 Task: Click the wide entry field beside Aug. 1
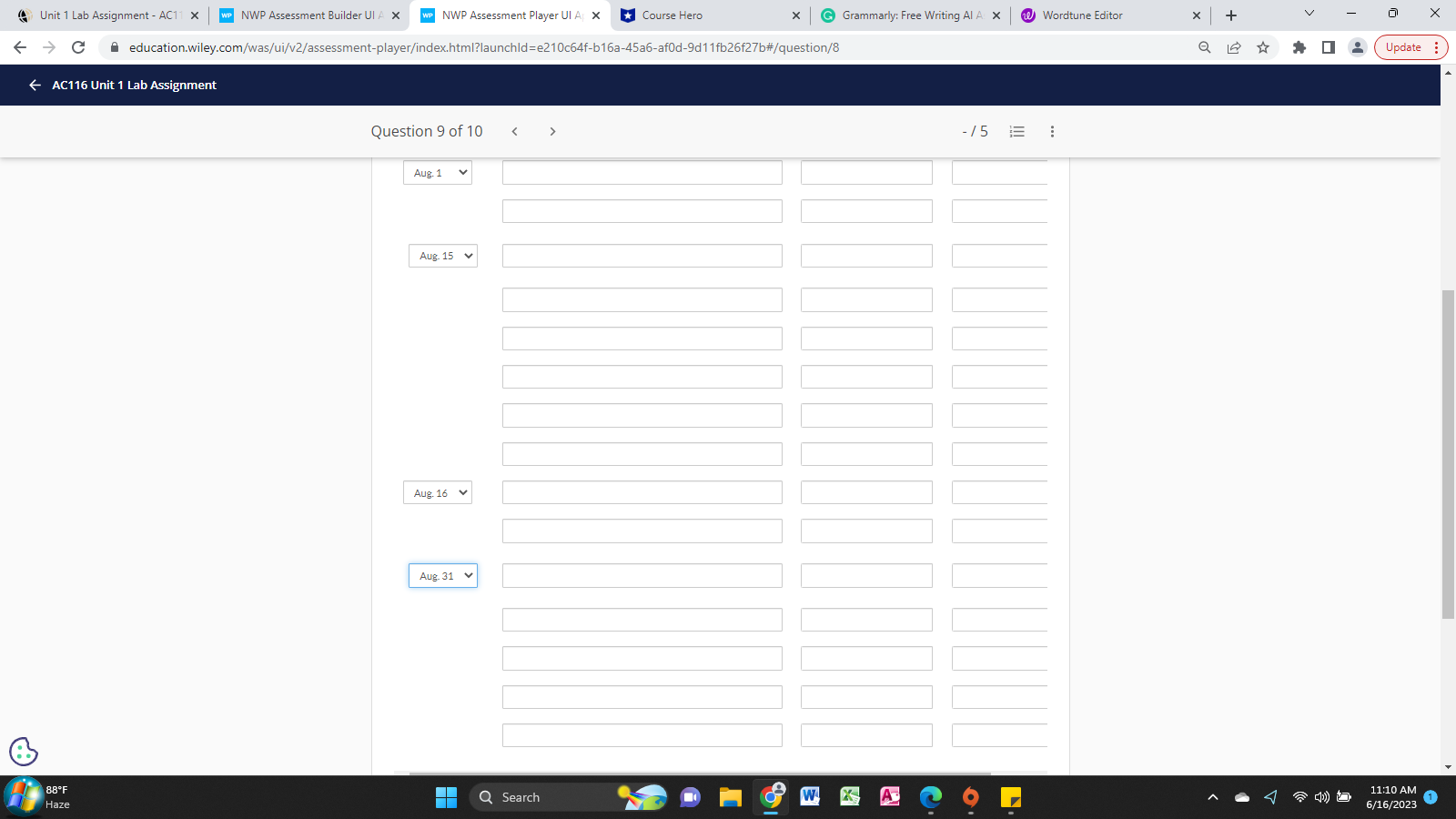point(642,173)
